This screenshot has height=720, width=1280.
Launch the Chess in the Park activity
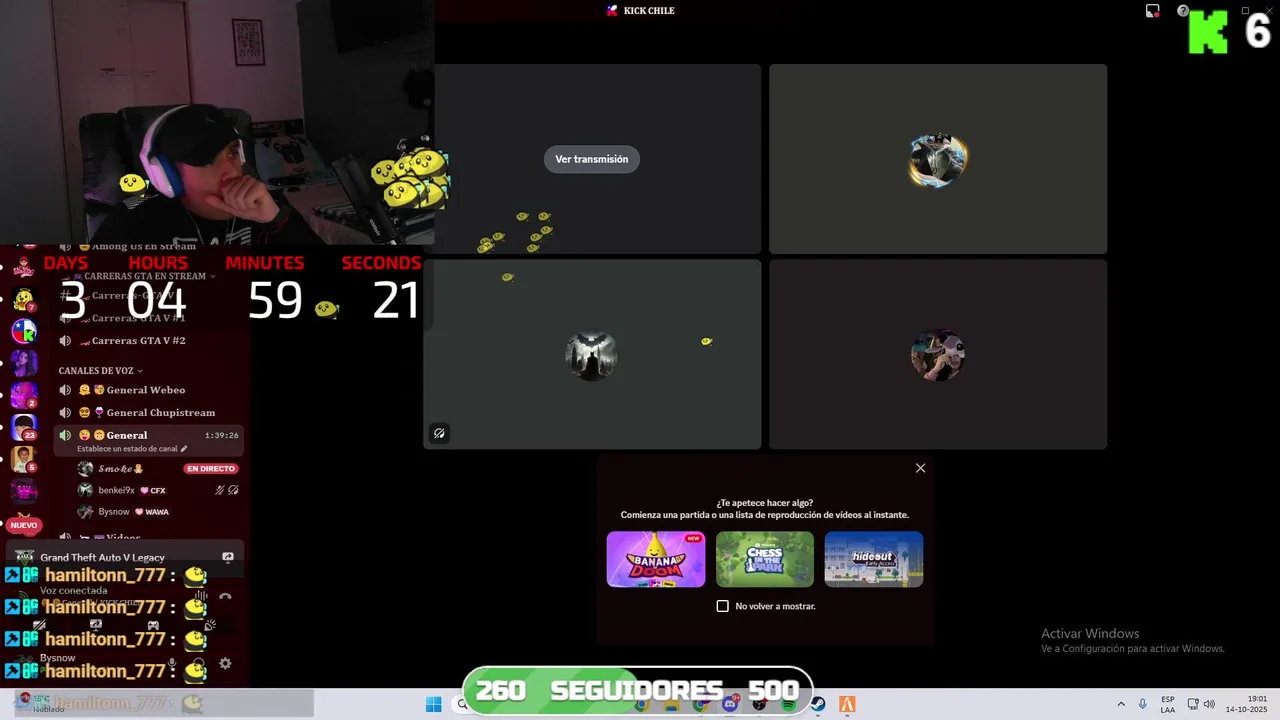pos(764,559)
